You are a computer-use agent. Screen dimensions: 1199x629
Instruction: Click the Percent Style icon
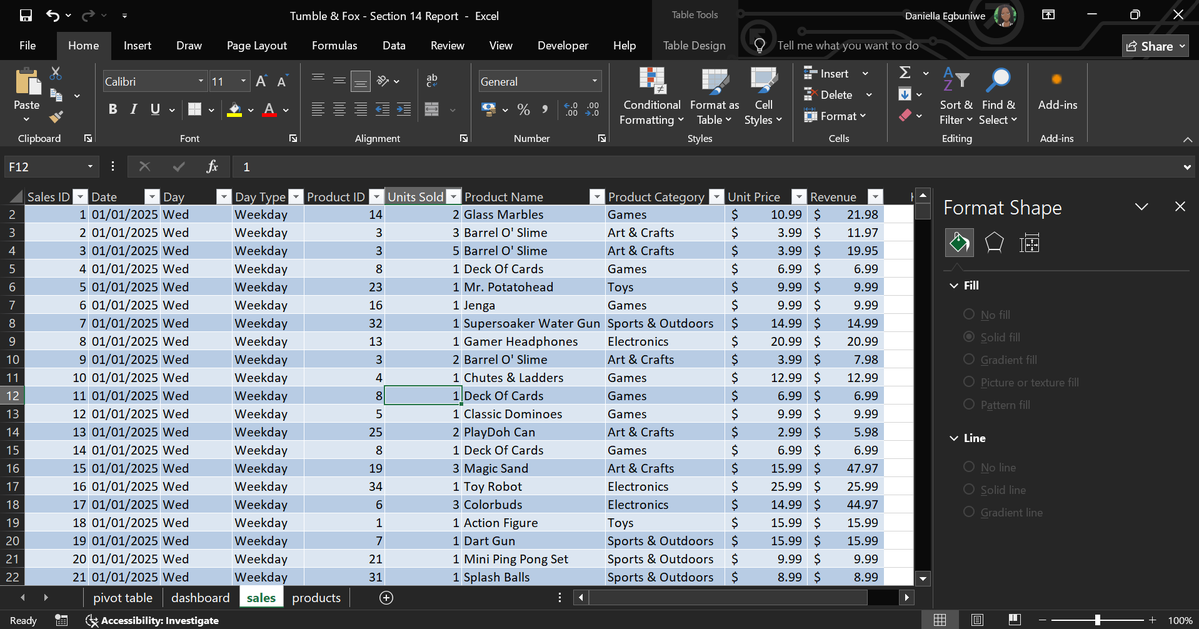(524, 109)
